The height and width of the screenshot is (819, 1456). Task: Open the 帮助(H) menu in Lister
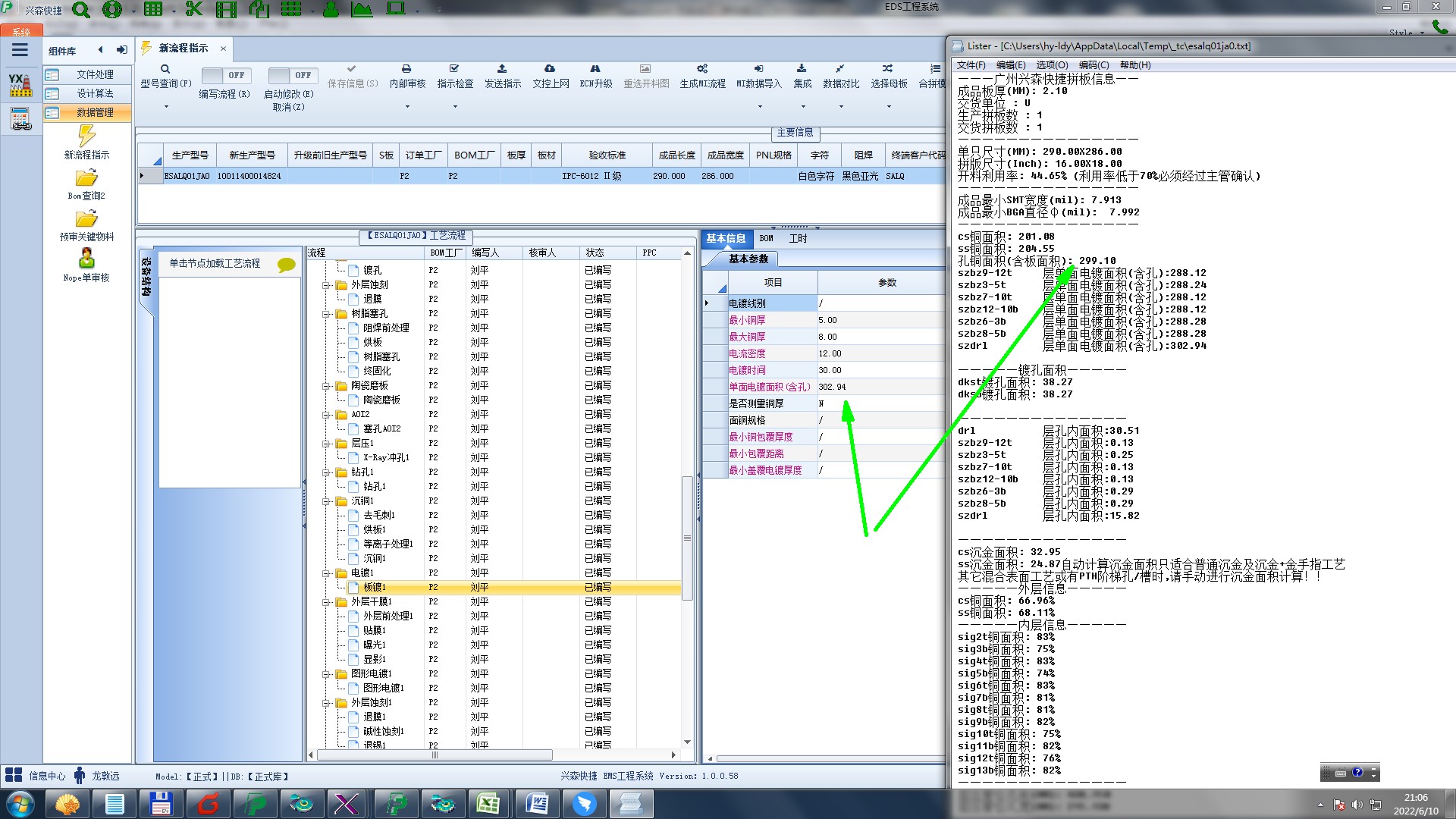coord(1135,65)
